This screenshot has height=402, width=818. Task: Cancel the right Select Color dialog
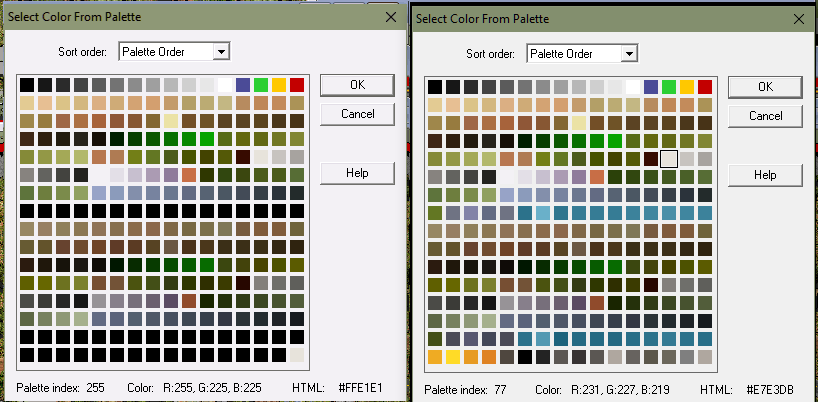click(x=765, y=116)
